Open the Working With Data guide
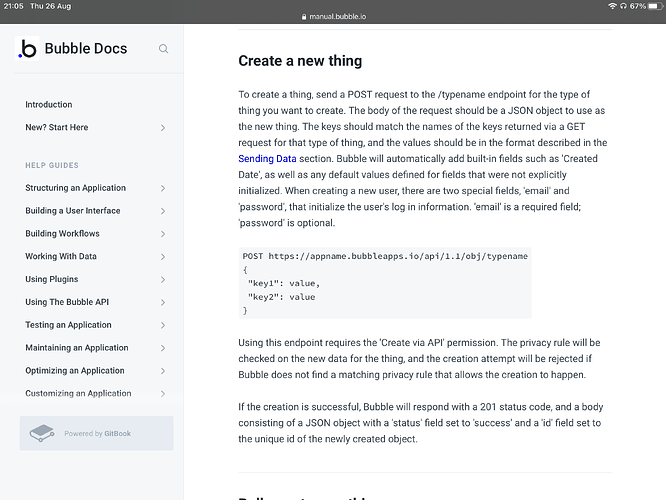666x500 pixels. tap(61, 257)
